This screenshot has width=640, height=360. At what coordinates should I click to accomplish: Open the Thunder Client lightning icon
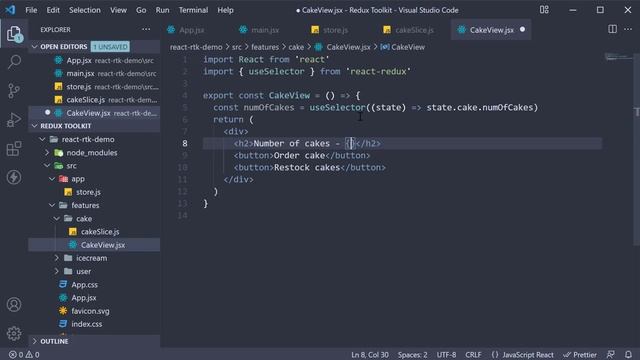click(14, 177)
